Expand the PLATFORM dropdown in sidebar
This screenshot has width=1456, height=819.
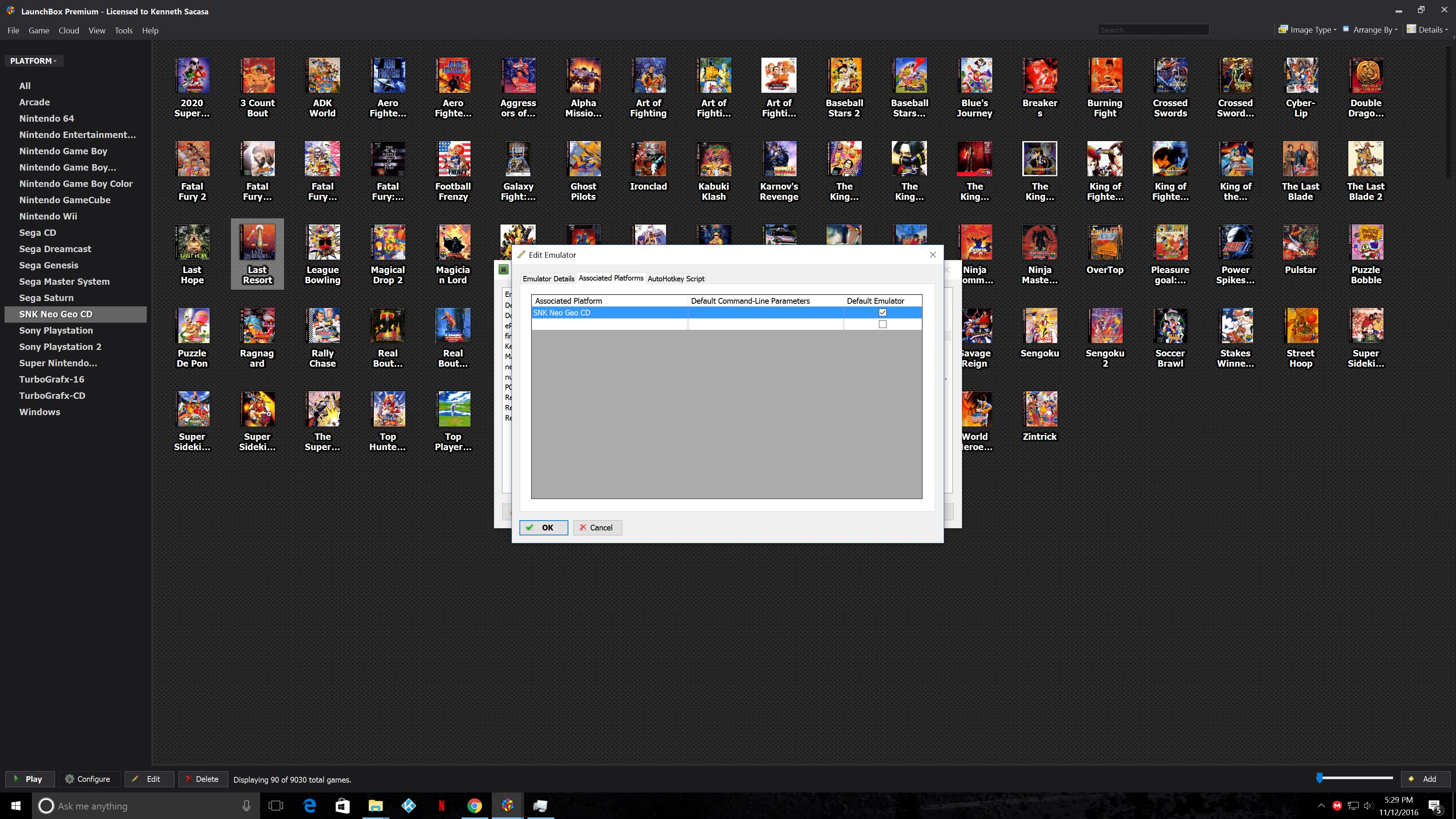pos(34,61)
